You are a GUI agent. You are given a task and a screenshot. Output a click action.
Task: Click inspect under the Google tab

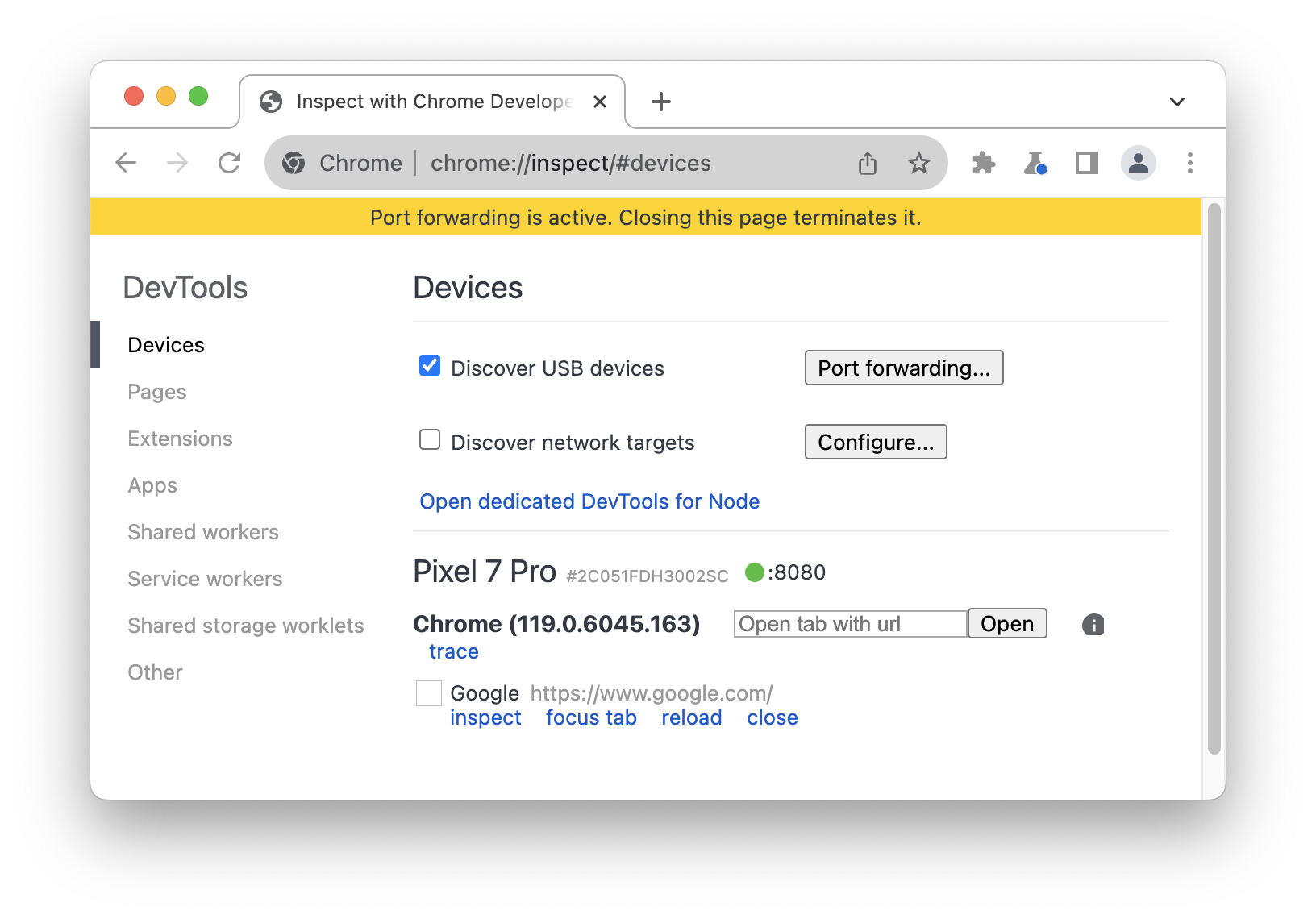(x=485, y=717)
